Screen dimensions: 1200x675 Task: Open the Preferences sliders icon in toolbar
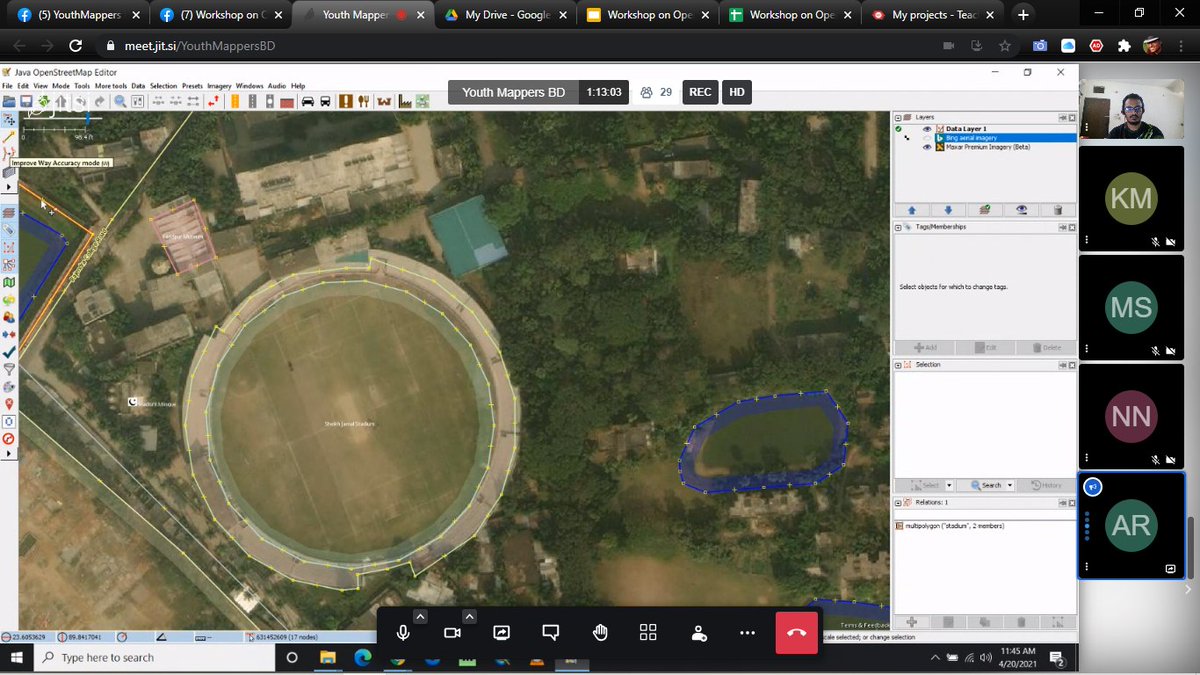[x=138, y=102]
